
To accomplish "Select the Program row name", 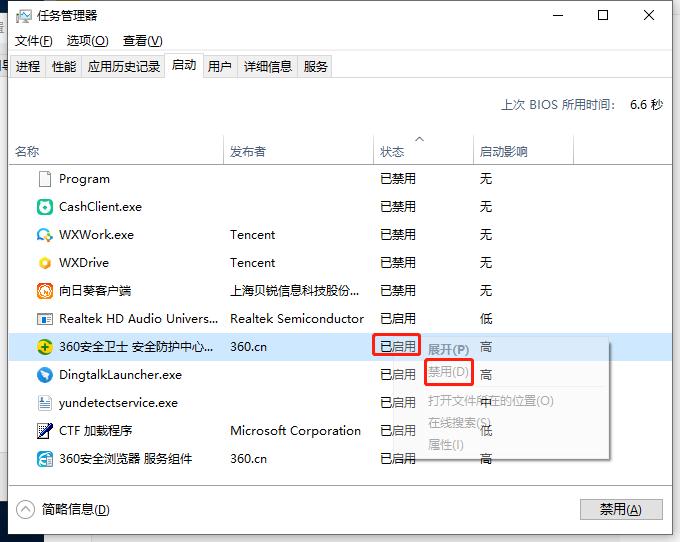I will [84, 179].
